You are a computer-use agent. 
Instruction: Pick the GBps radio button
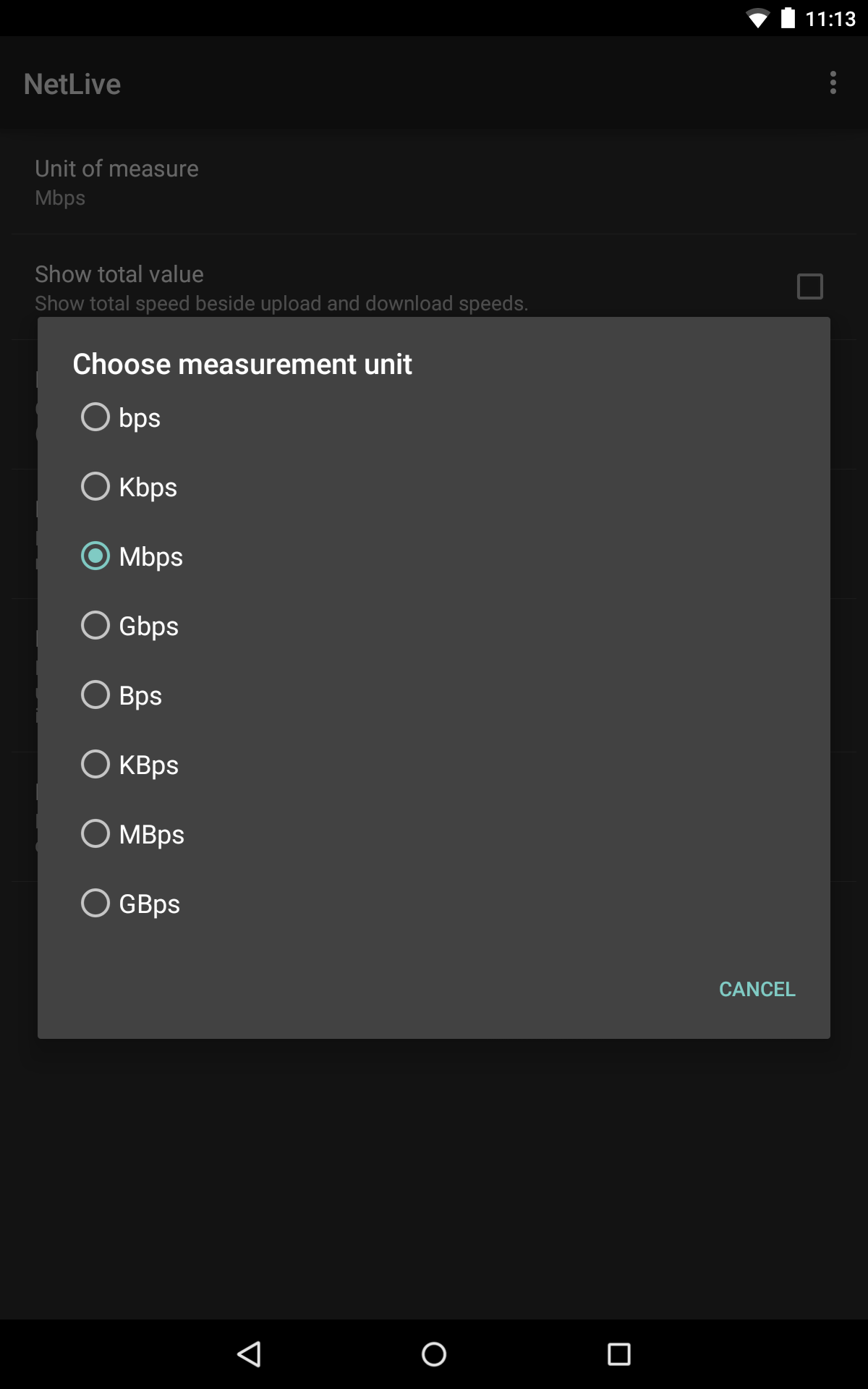click(95, 904)
